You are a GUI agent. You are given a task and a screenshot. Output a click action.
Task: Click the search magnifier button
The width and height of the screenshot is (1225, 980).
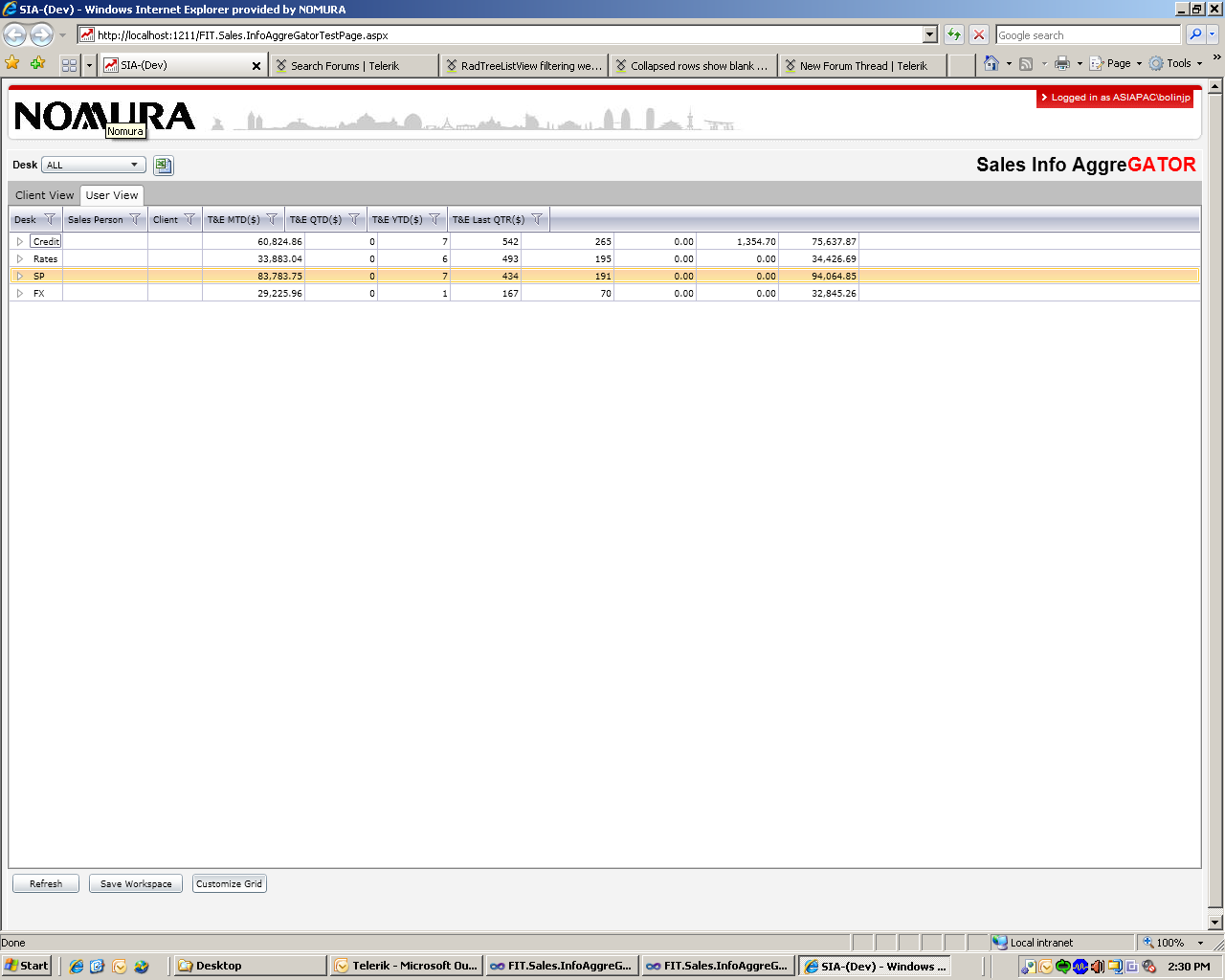click(1195, 35)
